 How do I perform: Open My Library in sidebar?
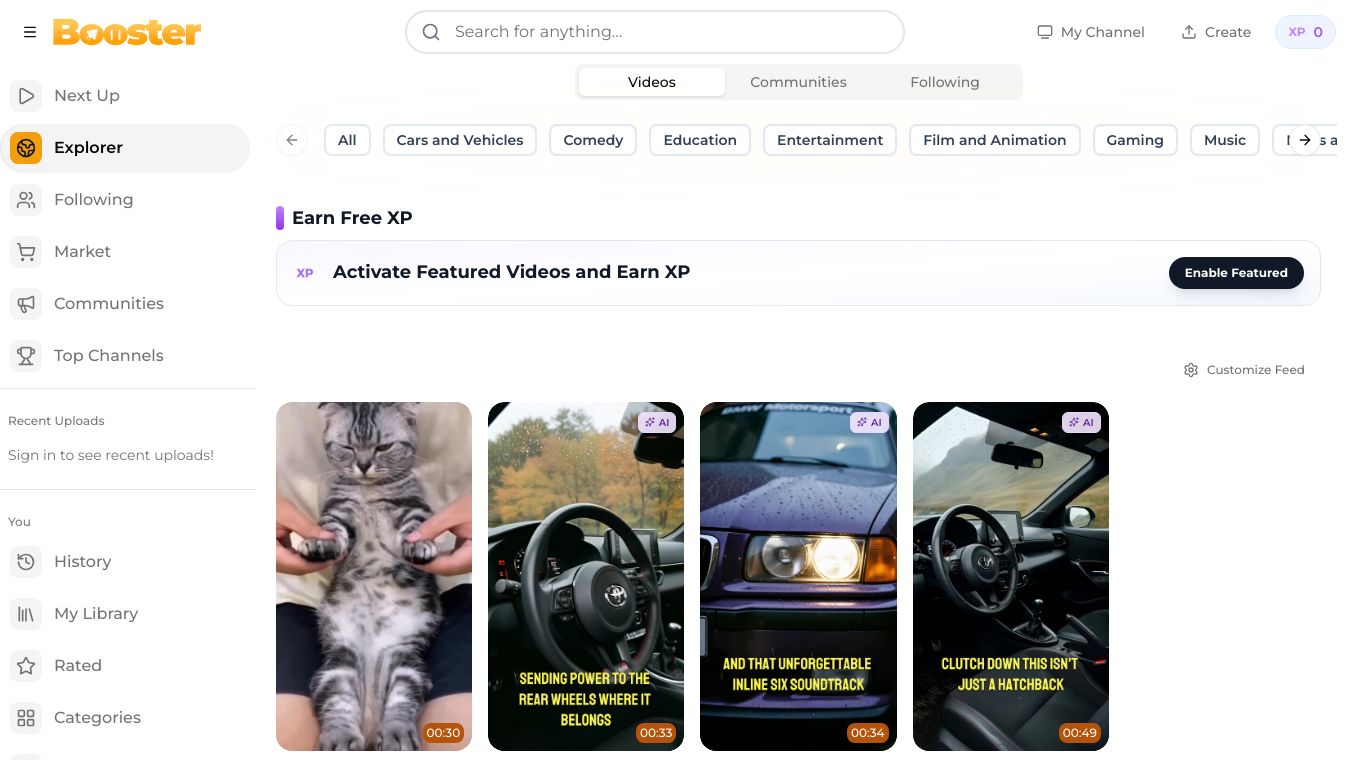point(125,614)
